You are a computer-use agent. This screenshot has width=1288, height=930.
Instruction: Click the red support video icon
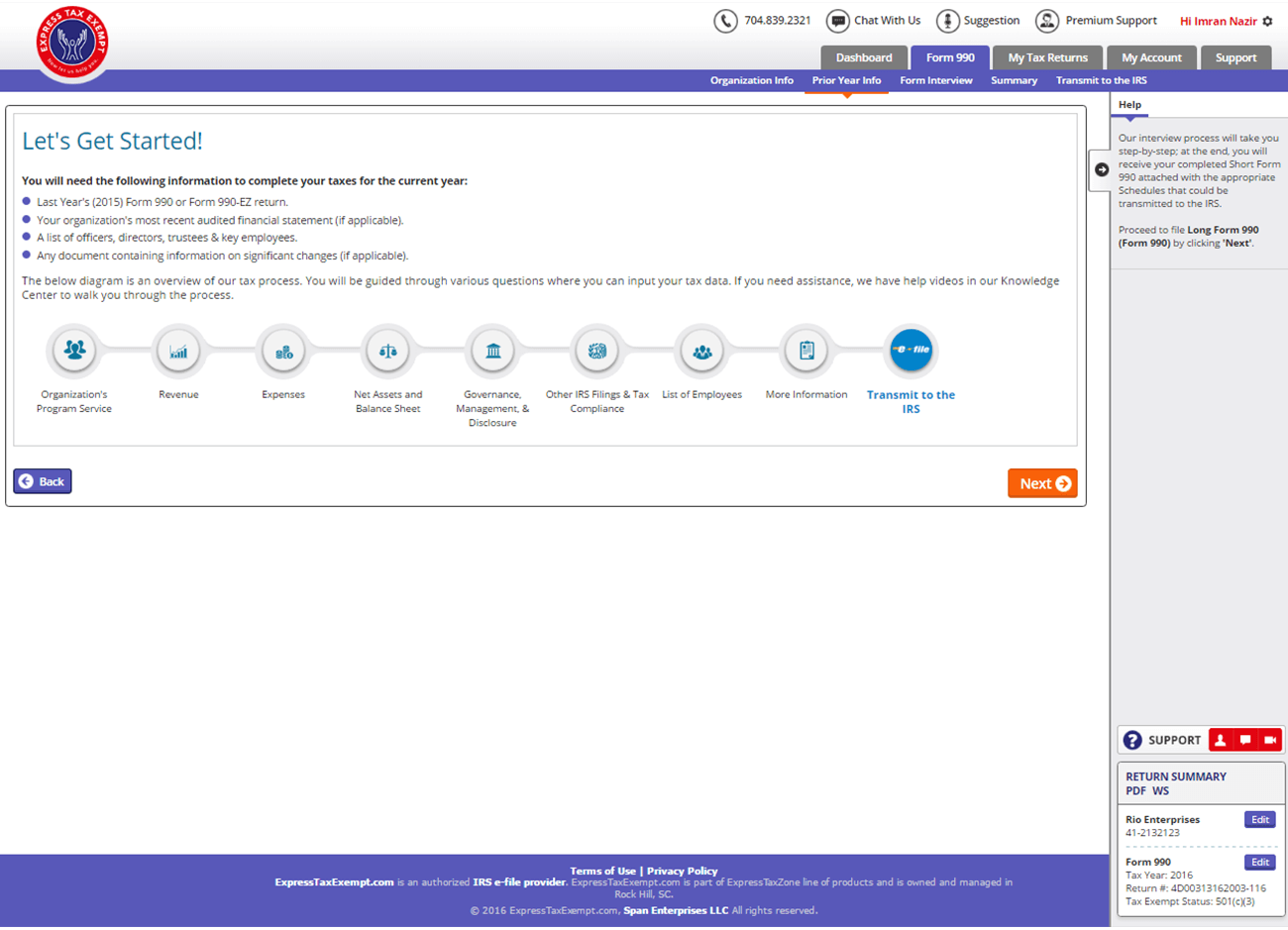(x=1270, y=740)
